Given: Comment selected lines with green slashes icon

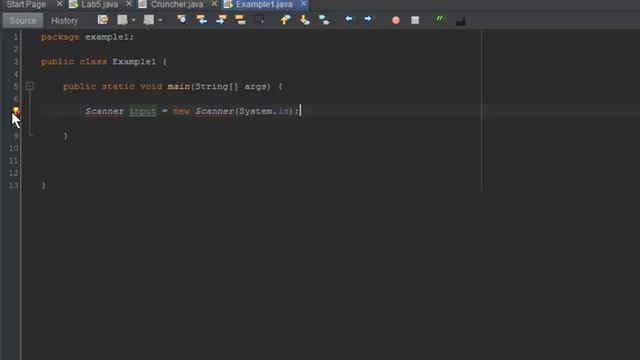Looking at the screenshot, I should [440, 19].
